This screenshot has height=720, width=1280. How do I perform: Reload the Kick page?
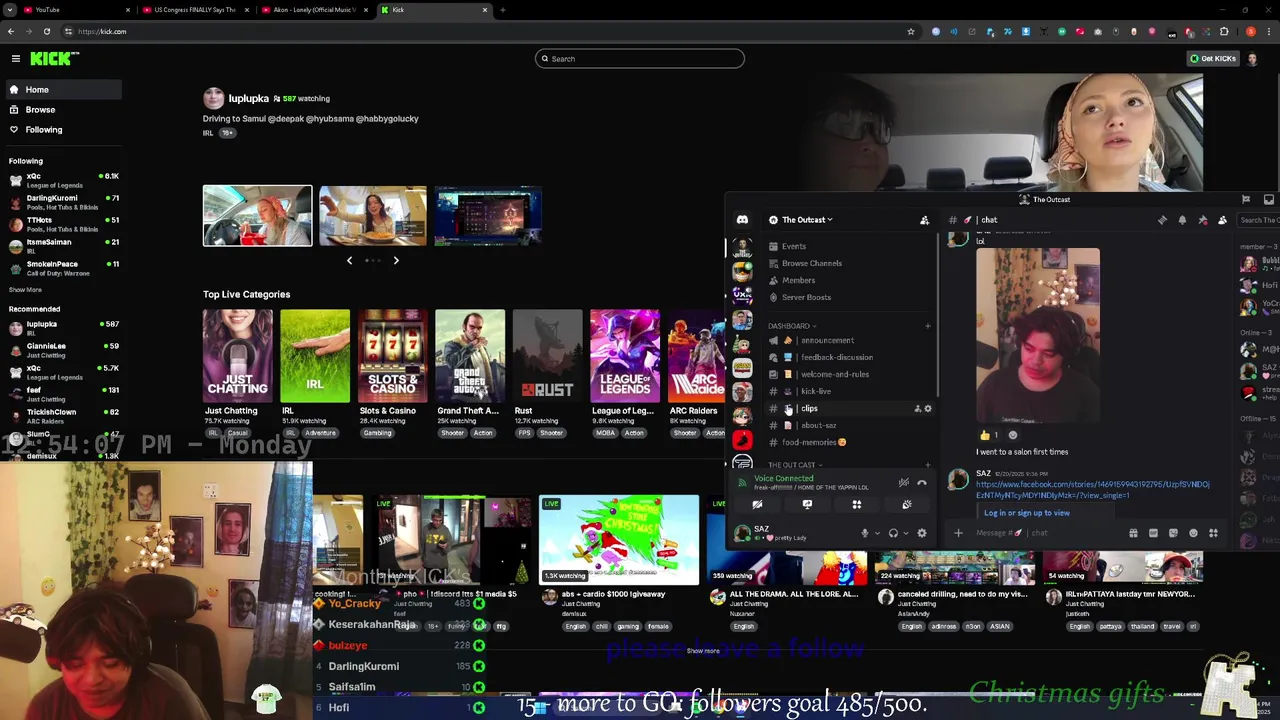click(46, 32)
